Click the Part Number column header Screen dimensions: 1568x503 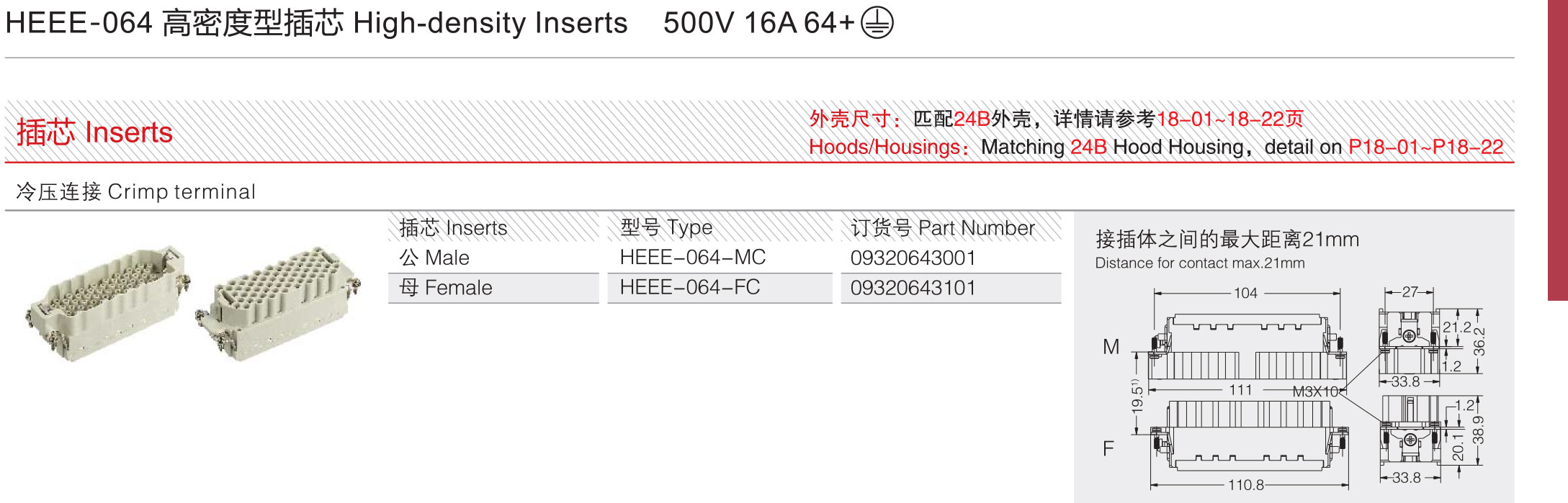(x=943, y=228)
